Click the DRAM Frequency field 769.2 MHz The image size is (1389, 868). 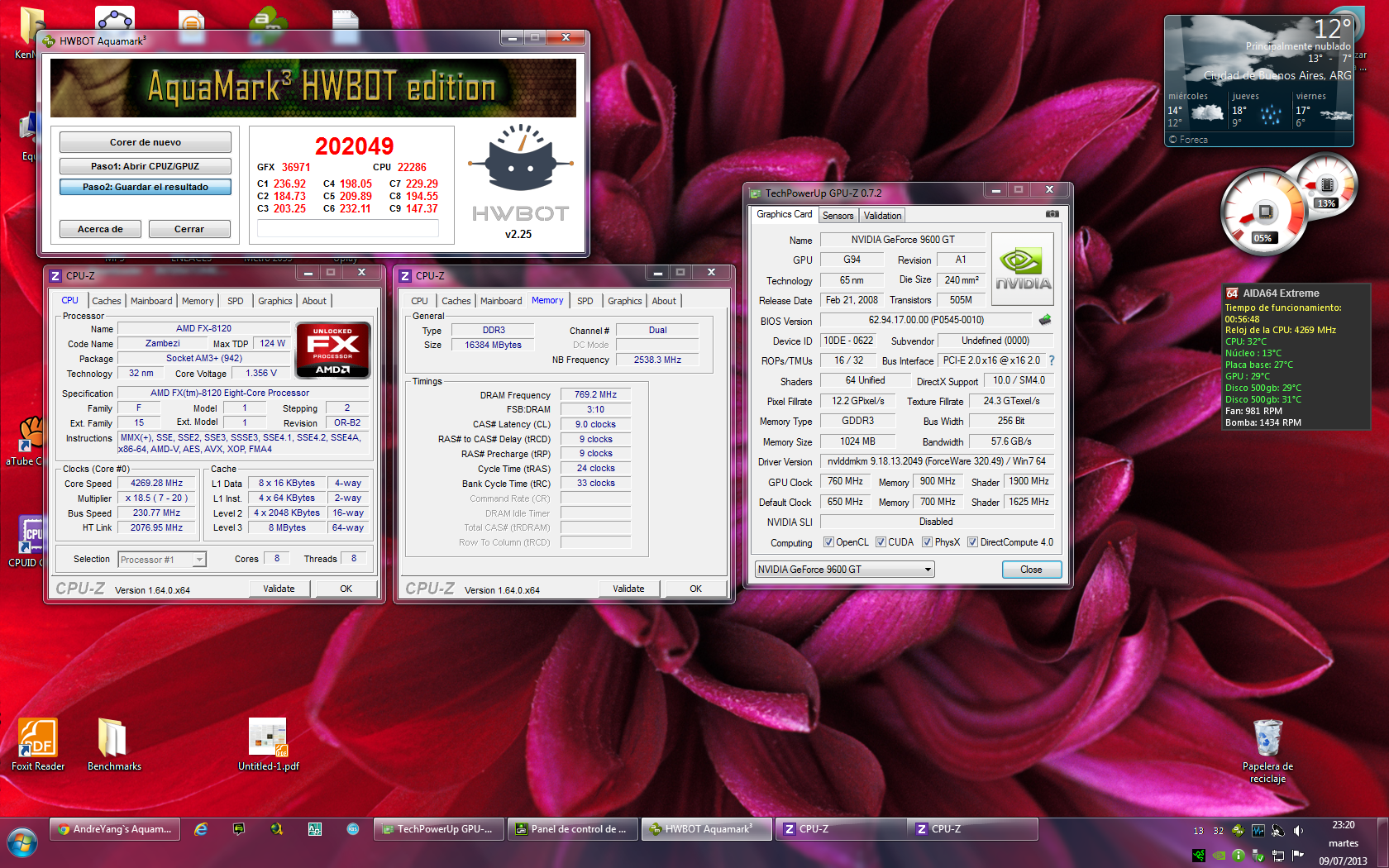pos(595,394)
